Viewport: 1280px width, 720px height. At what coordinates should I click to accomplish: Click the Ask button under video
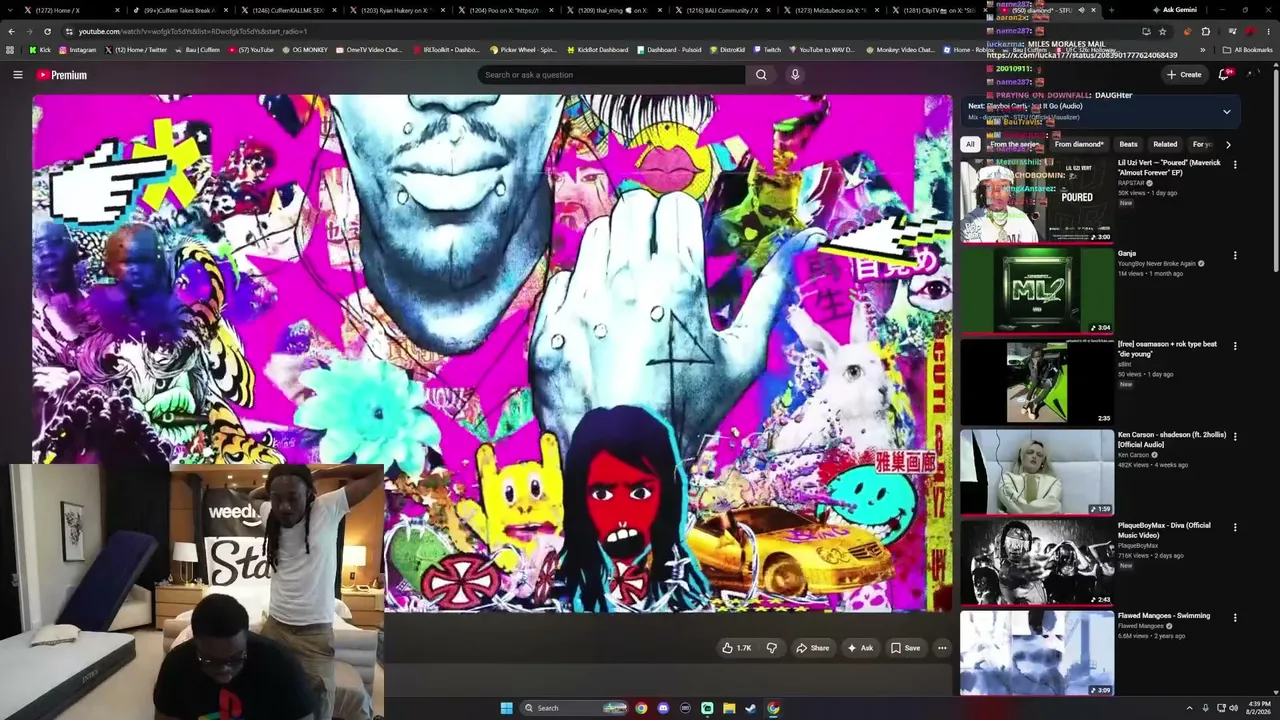coord(860,648)
